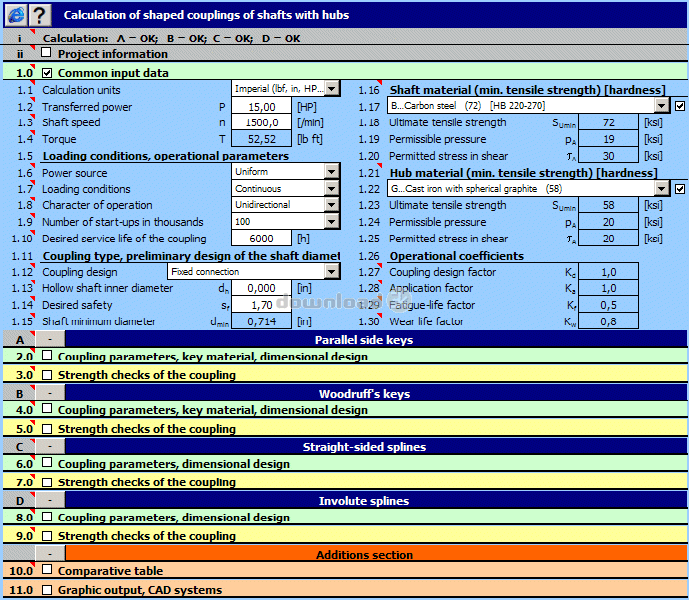The width and height of the screenshot is (689, 600).
Task: Toggle the Common input data checkbox
Action: (47, 73)
